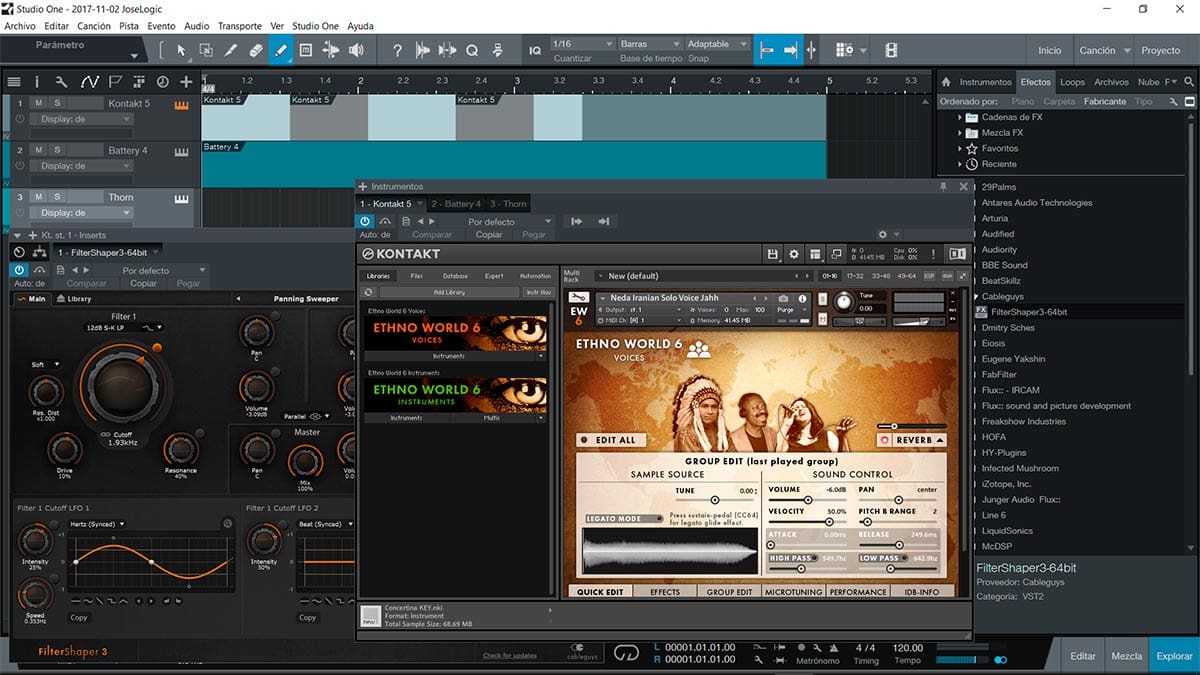Open the Adaptable snap dropdown
The height and width of the screenshot is (675, 1200).
coord(716,44)
